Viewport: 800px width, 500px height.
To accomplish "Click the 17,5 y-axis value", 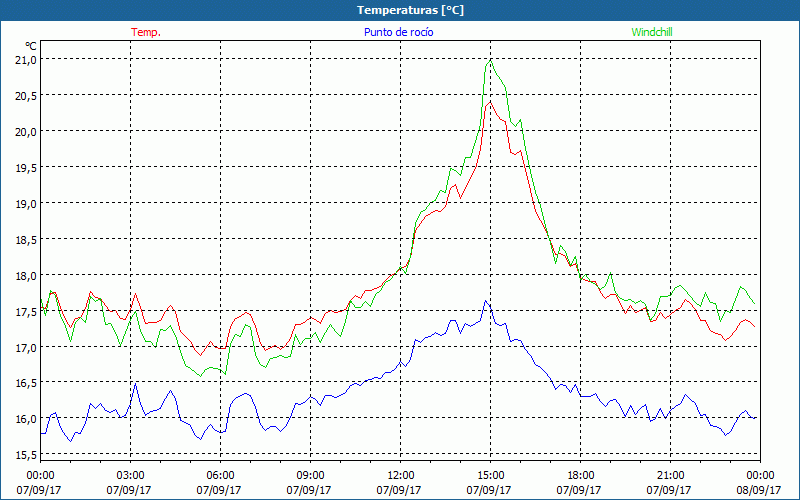I will [x=27, y=311].
